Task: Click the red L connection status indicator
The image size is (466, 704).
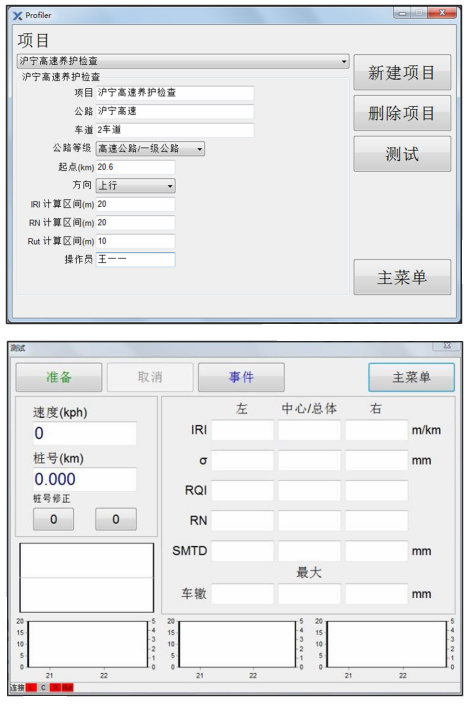Action: [x=31, y=687]
